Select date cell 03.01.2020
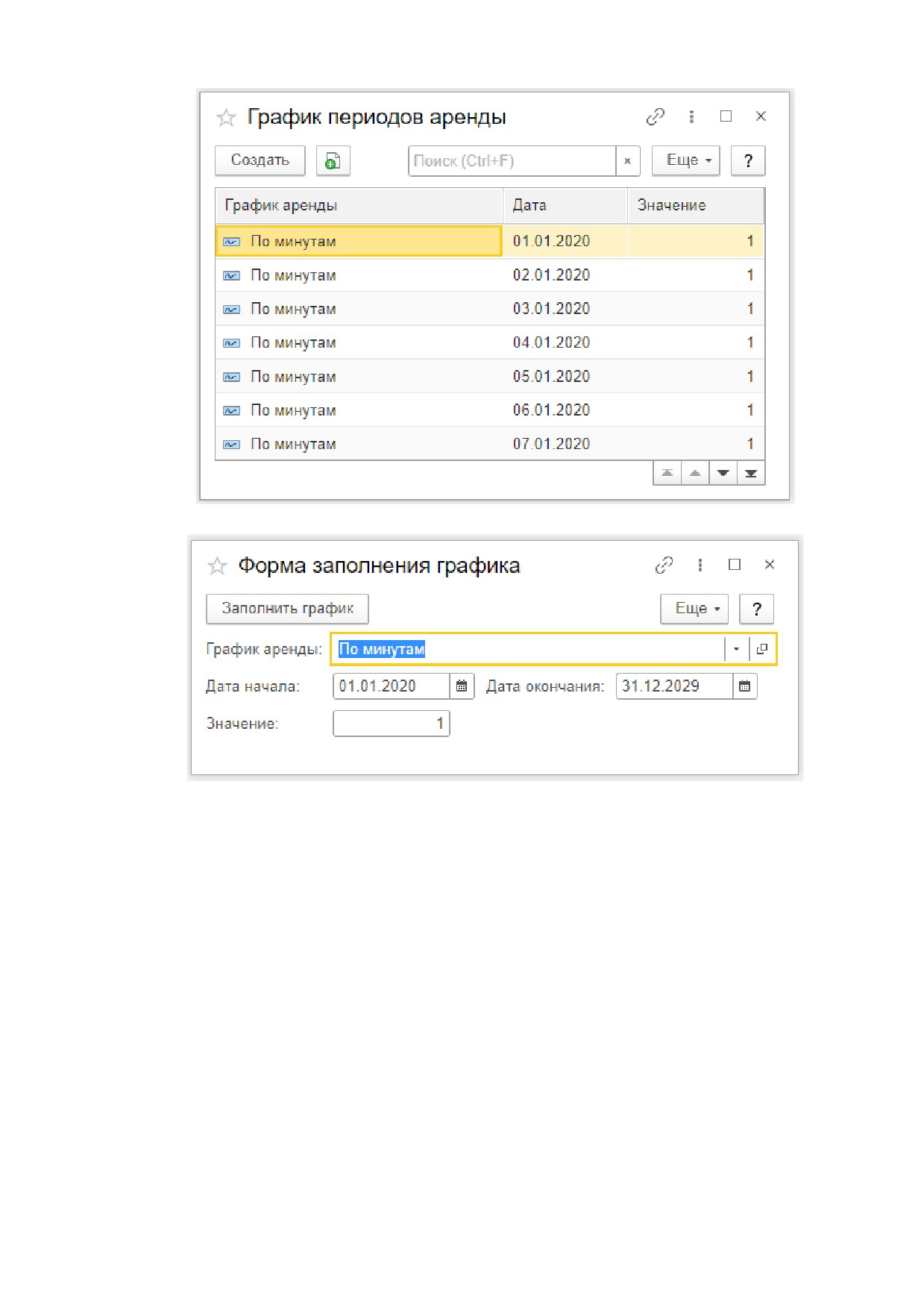The height and width of the screenshot is (1307, 924). [x=565, y=308]
